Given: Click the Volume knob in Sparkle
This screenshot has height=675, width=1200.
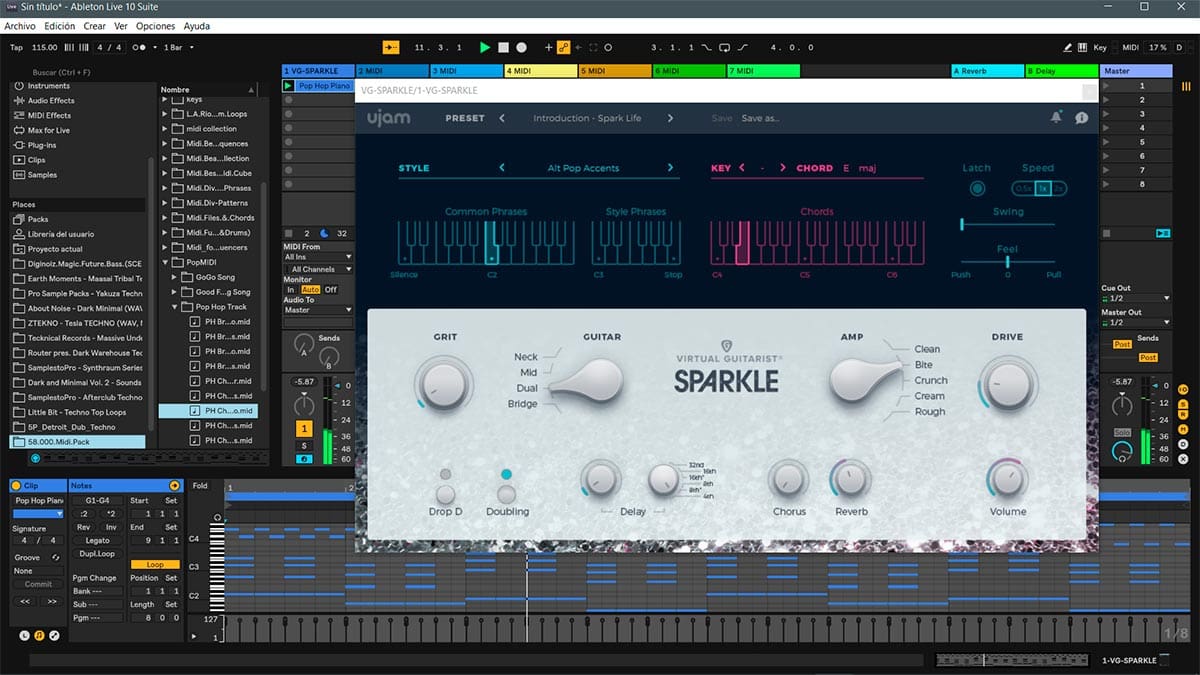Looking at the screenshot, I should tap(1007, 480).
